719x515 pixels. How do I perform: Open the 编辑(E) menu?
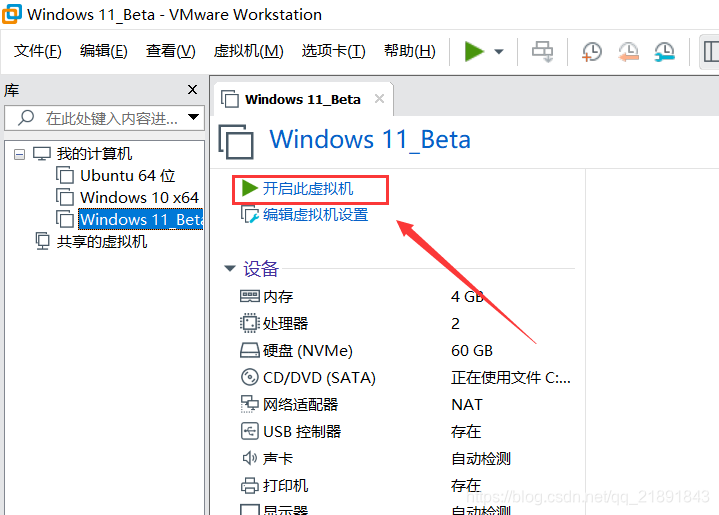(104, 50)
